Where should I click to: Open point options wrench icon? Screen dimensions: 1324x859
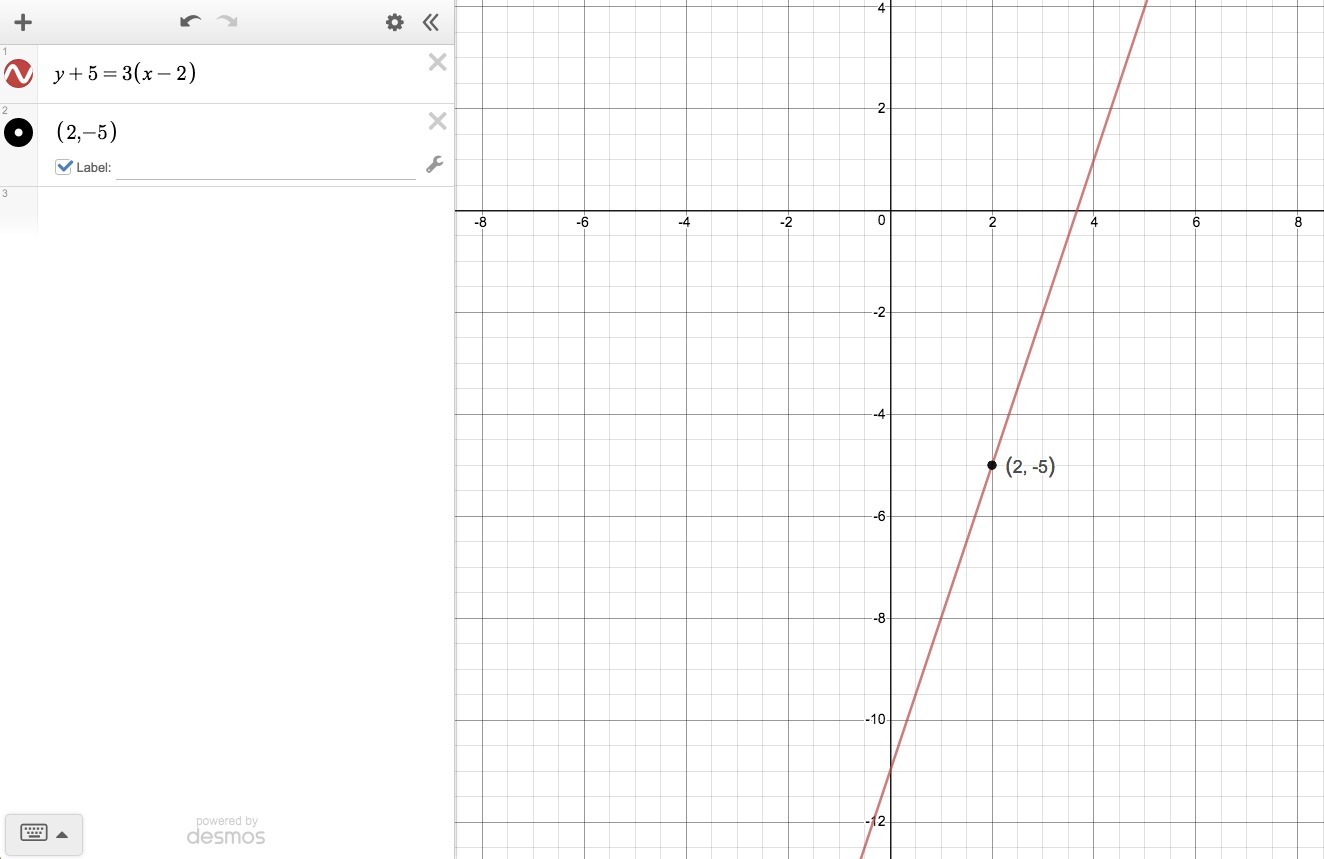434,165
